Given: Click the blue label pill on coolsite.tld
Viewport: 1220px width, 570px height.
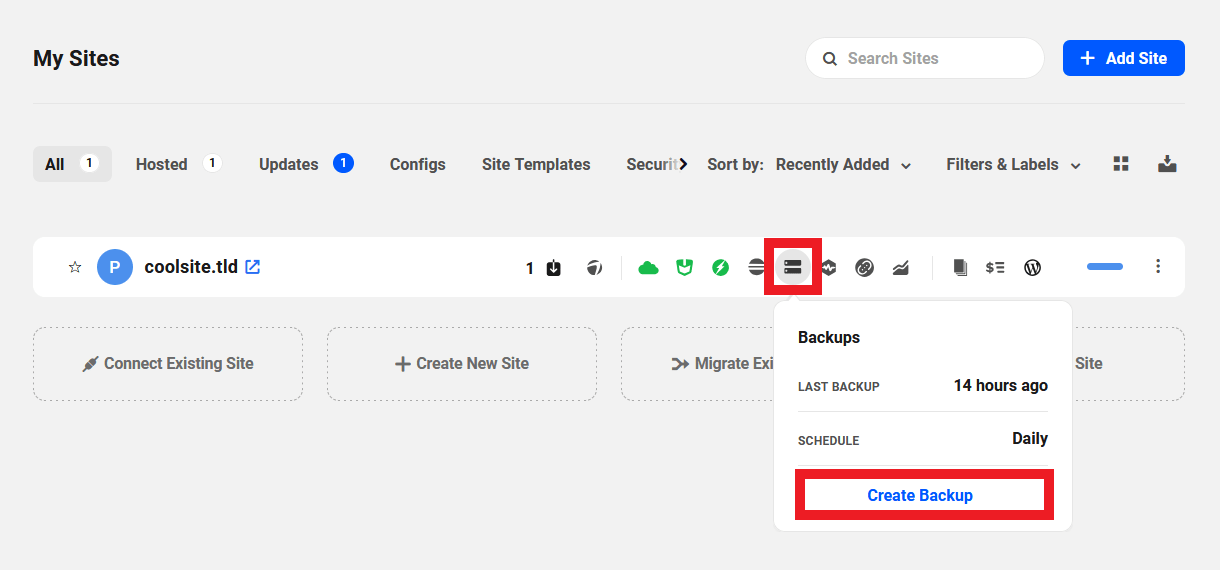Looking at the screenshot, I should coord(1105,267).
